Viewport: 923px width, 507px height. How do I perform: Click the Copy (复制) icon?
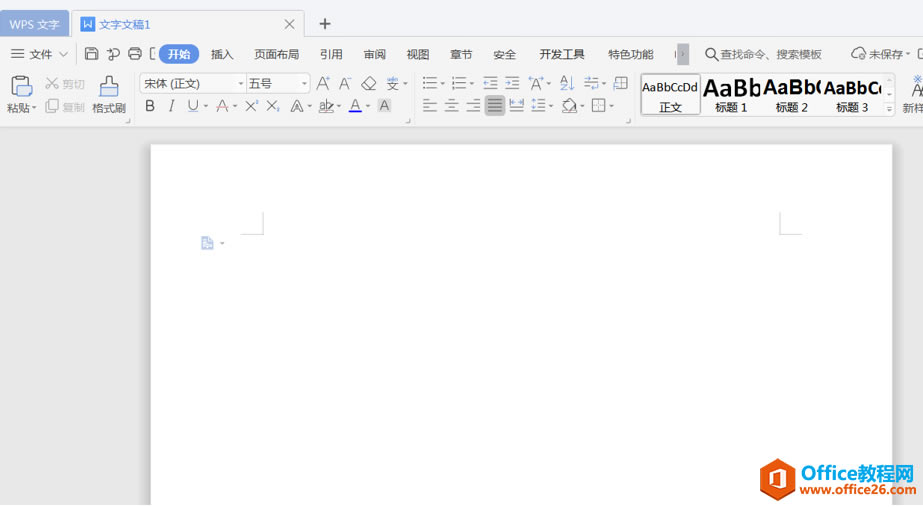[x=52, y=106]
